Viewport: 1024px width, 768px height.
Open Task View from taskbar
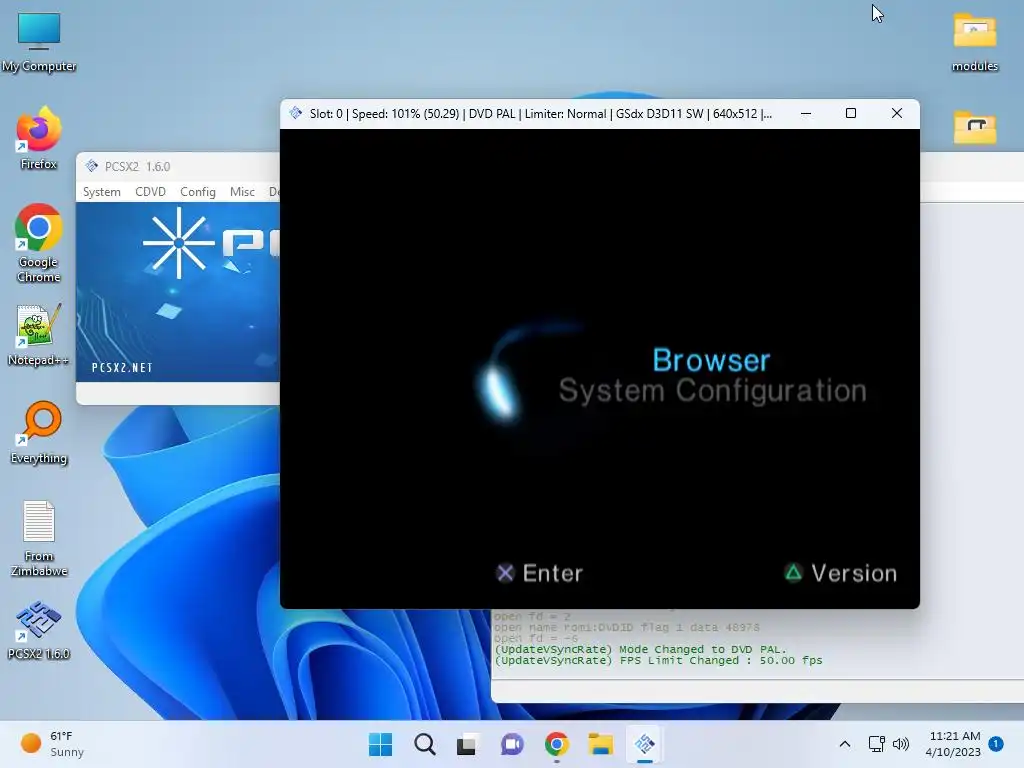(468, 744)
